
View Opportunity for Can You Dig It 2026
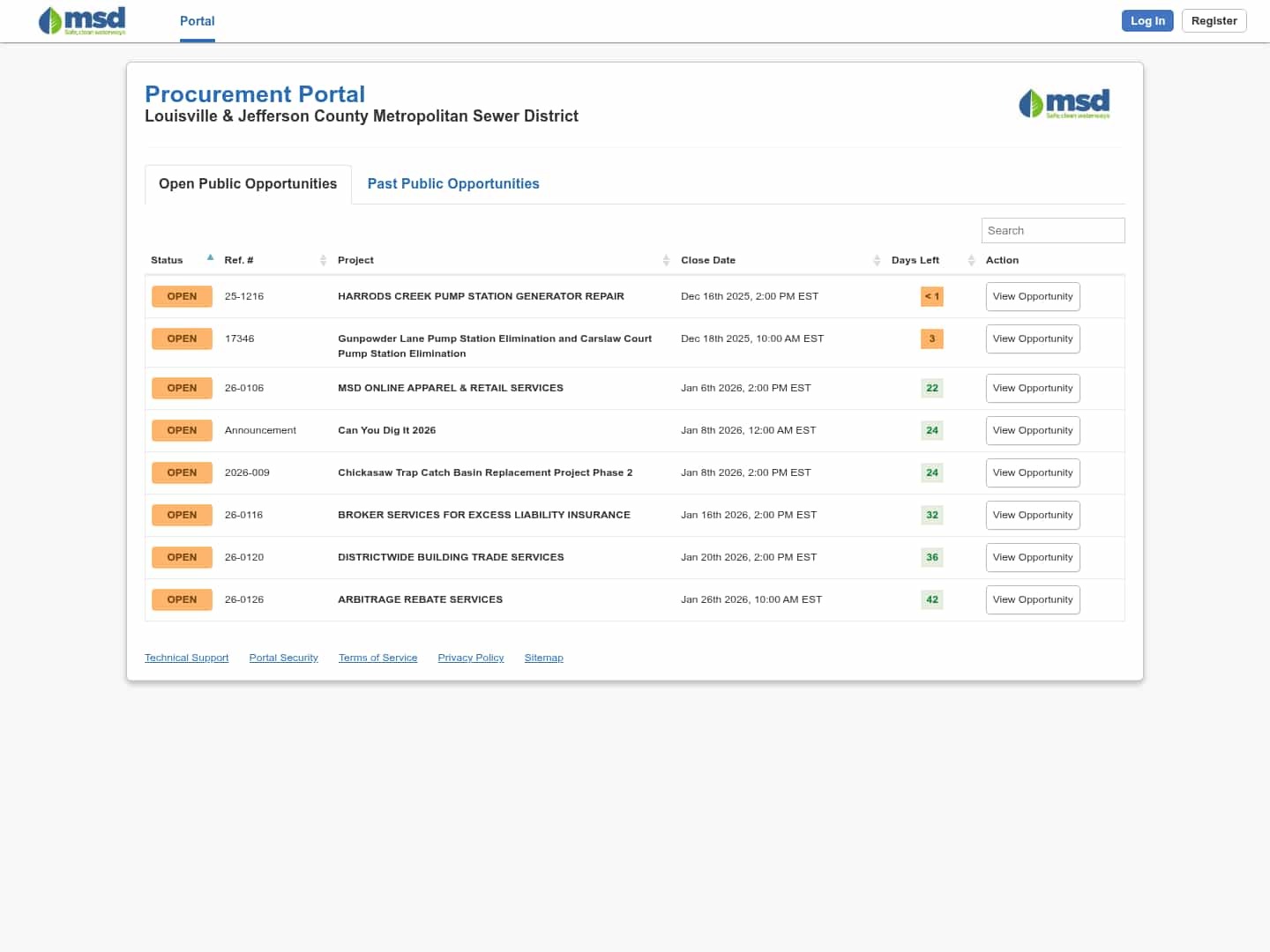click(1032, 430)
